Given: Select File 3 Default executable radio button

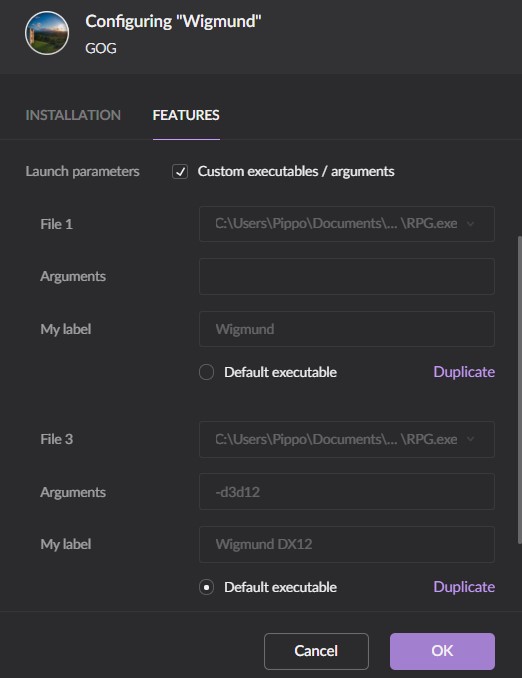Looking at the screenshot, I should pos(206,587).
